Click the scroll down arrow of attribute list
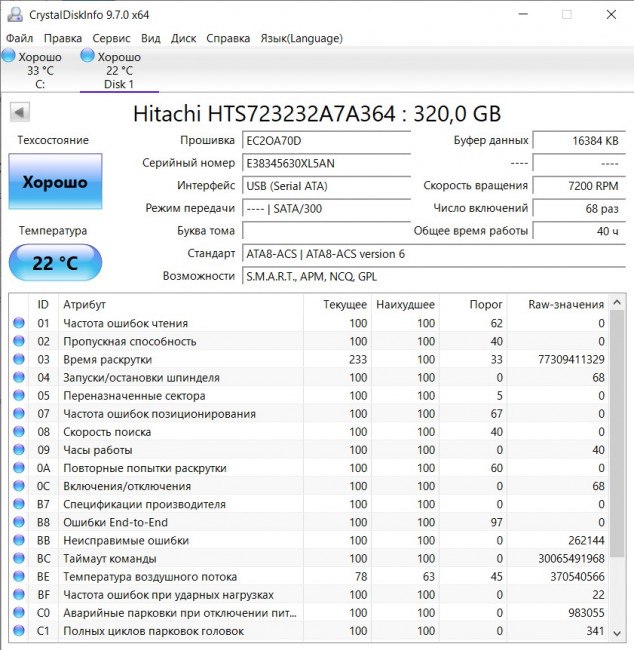This screenshot has height=650, width=634. (x=617, y=633)
